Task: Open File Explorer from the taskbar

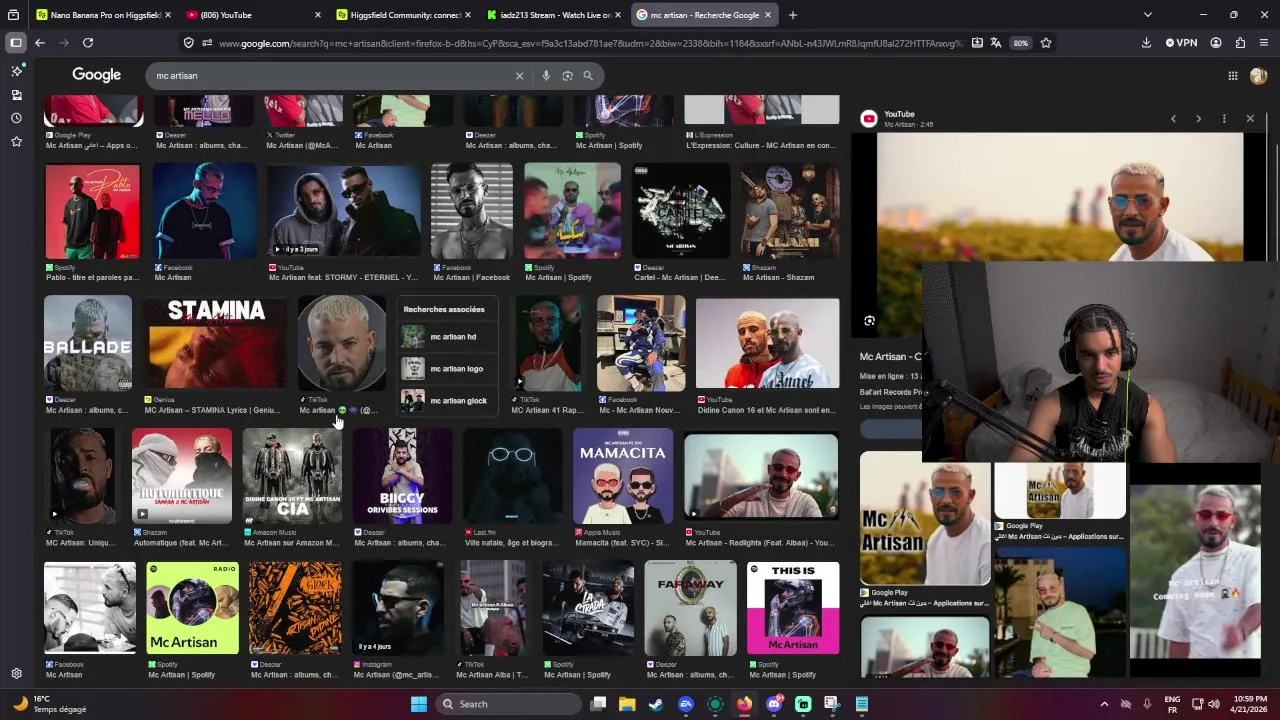Action: coord(627,704)
